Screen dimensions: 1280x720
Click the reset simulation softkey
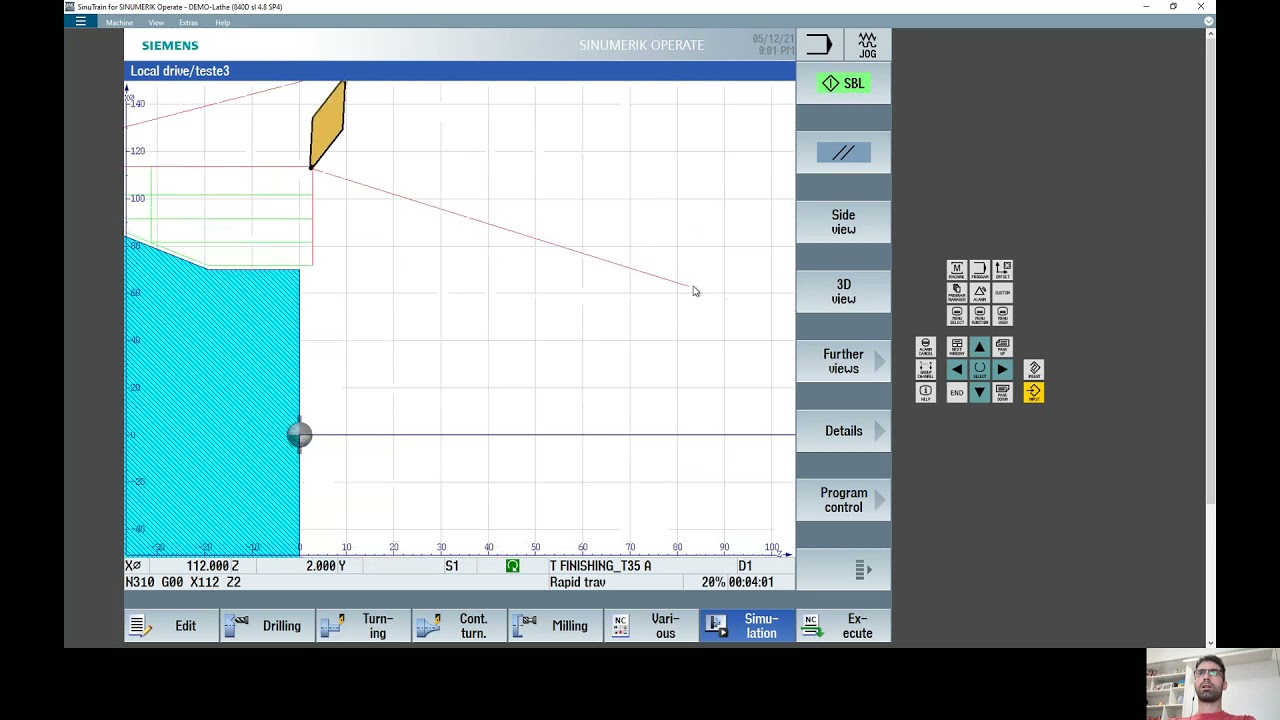[843, 153]
